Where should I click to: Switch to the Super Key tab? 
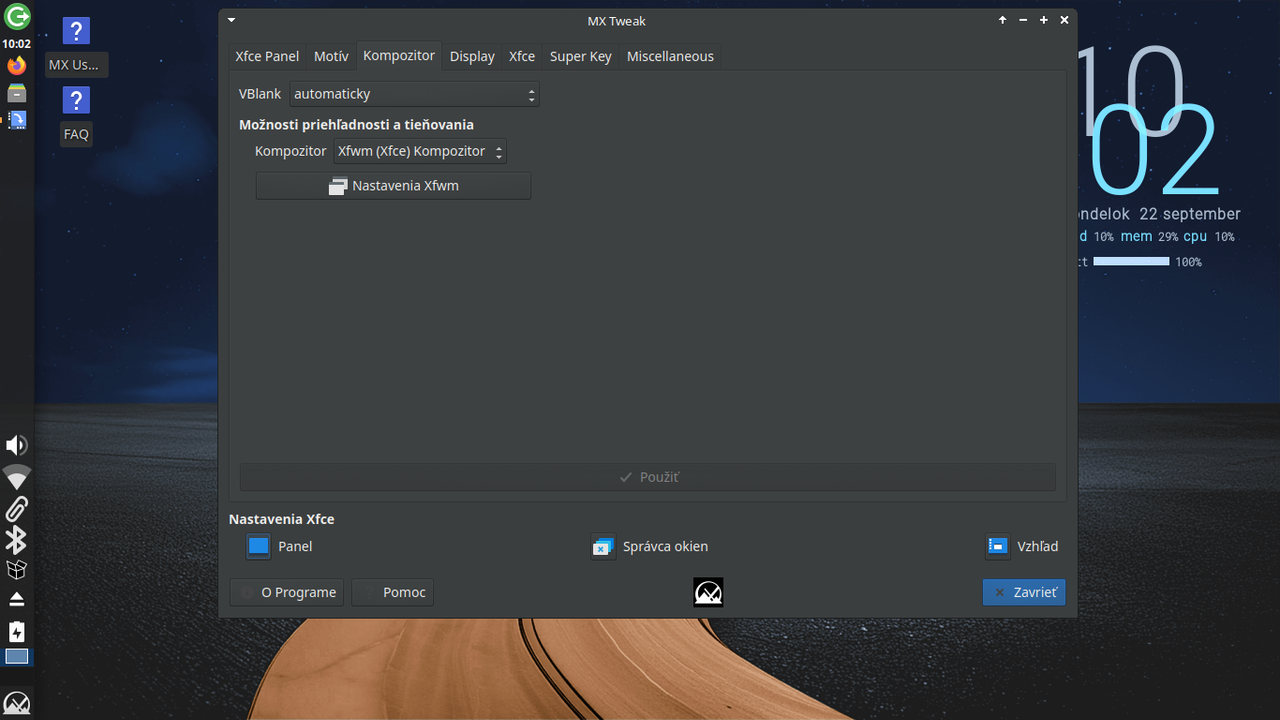pyautogui.click(x=580, y=56)
